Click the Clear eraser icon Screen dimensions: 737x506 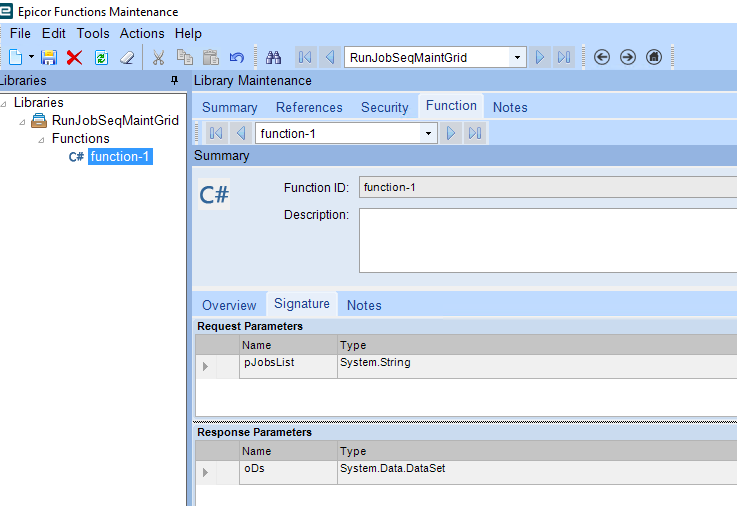127,58
